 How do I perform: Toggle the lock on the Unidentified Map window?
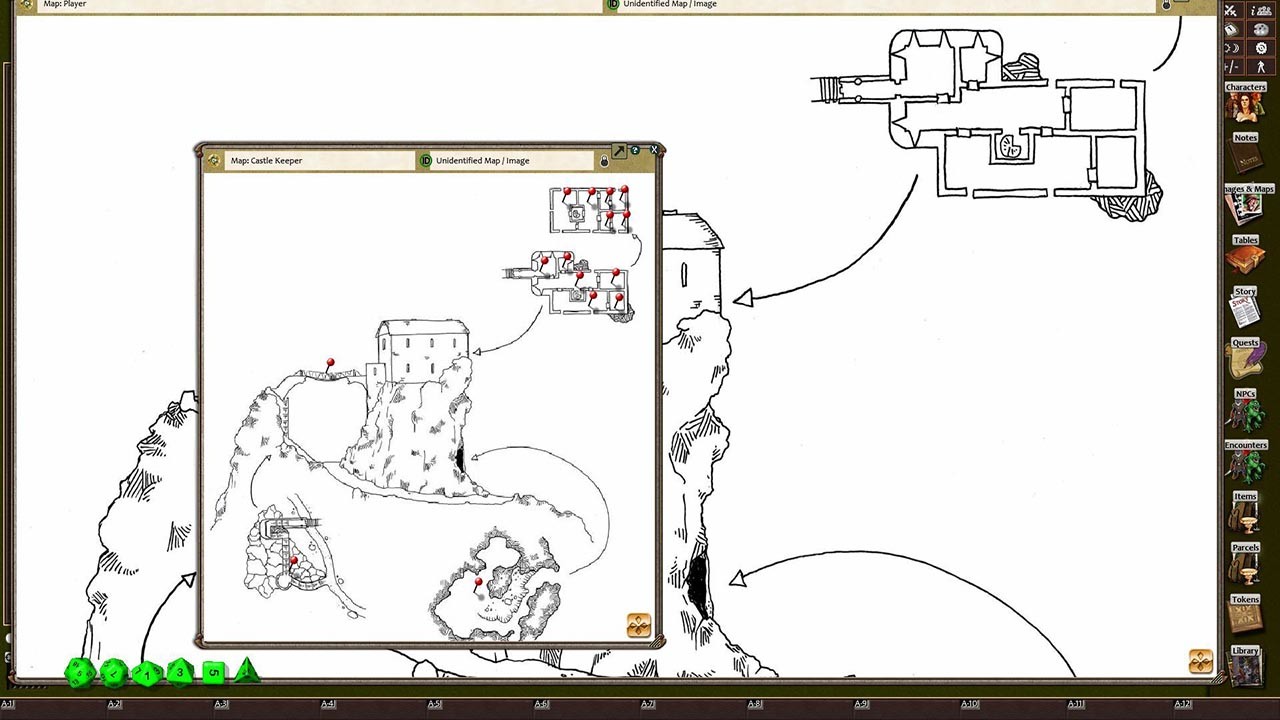(x=1167, y=5)
